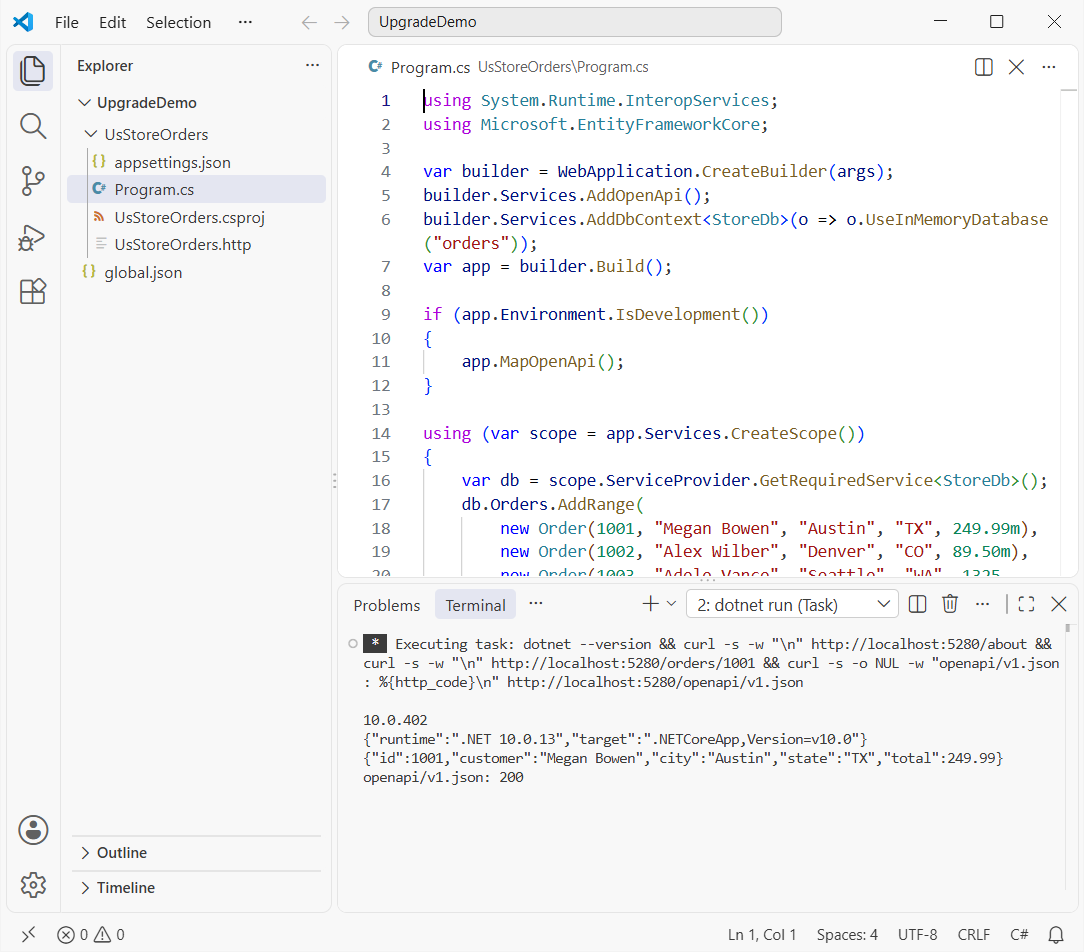Click Ln 1, Col 1 in status bar

point(762,935)
